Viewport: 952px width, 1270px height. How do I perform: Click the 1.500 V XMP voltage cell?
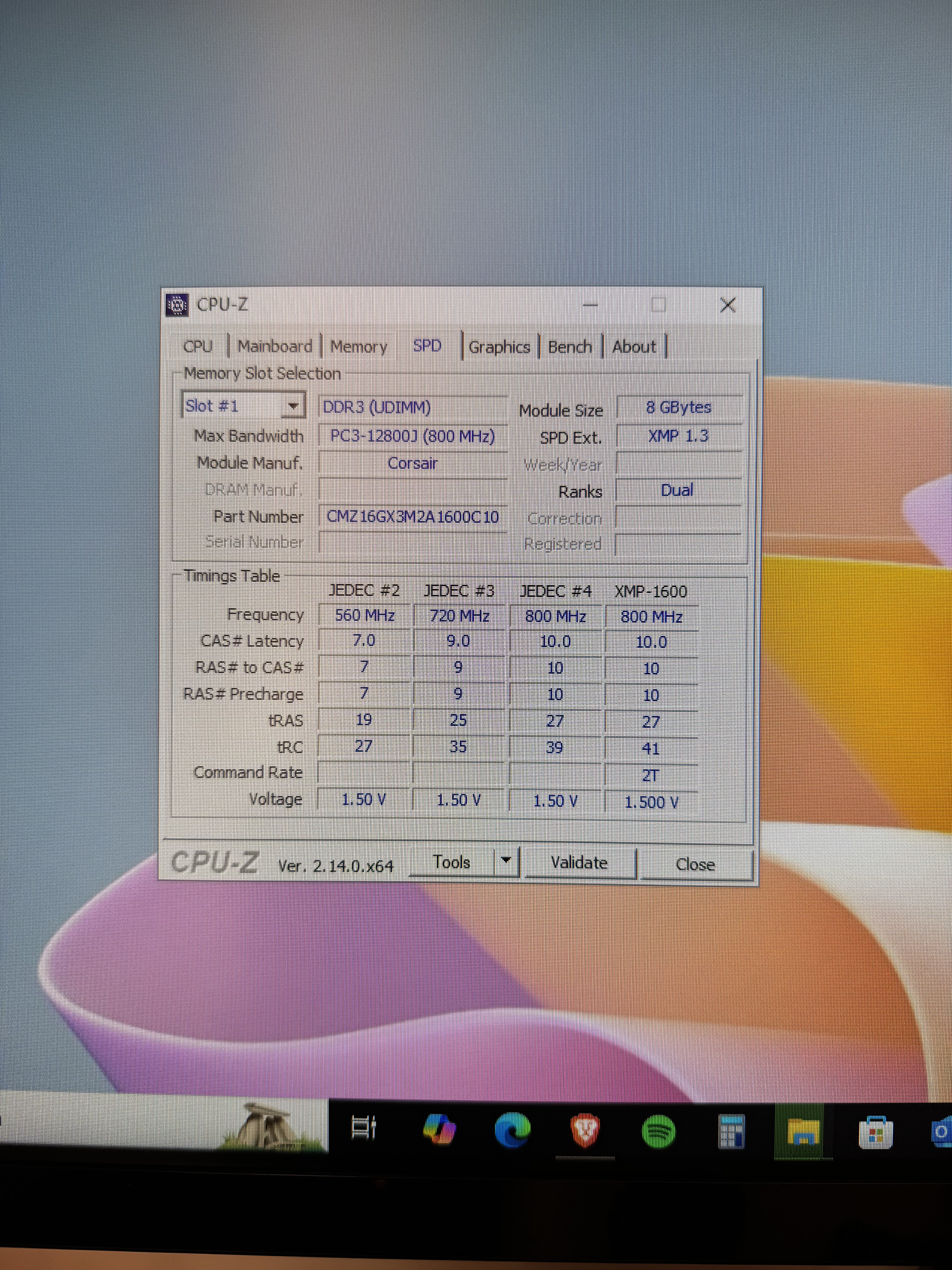pos(651,802)
